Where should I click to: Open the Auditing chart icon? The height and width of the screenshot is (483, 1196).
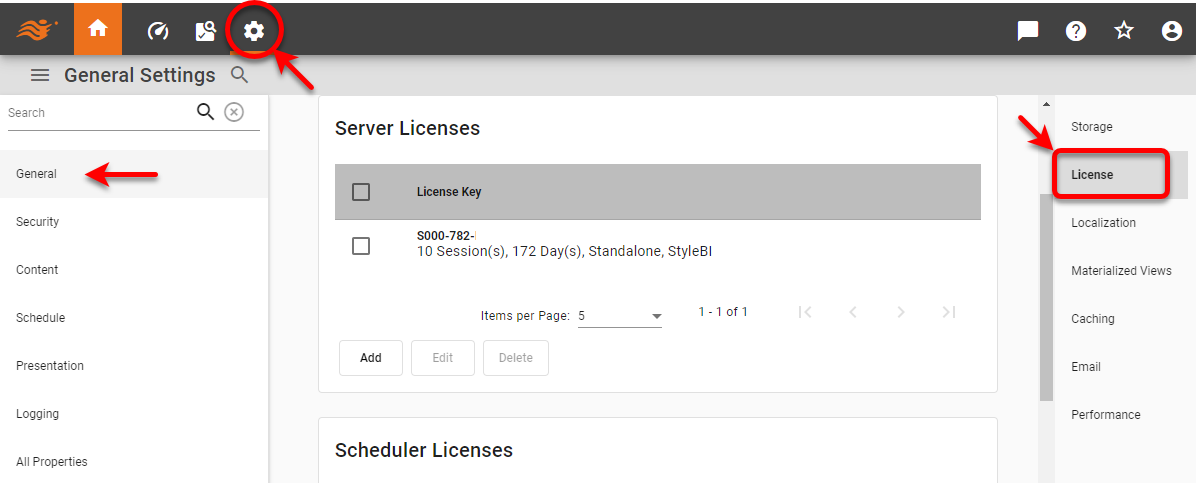(x=206, y=31)
